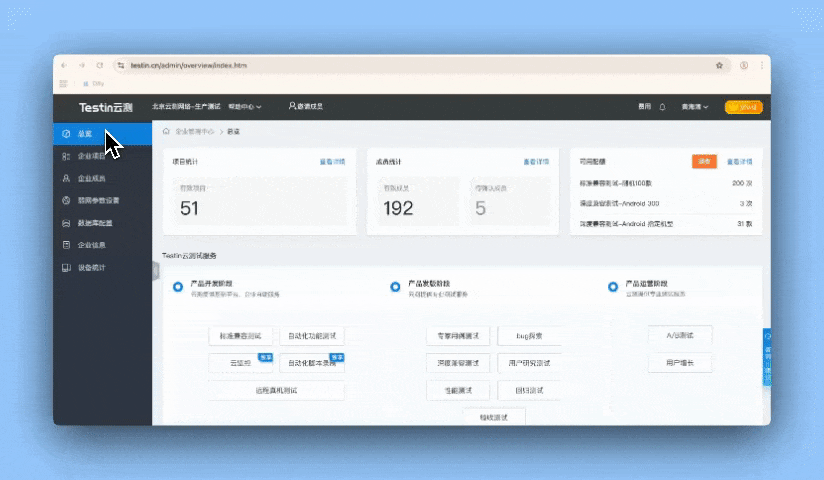
Task: Click 费用 in the top navigation
Action: [644, 106]
